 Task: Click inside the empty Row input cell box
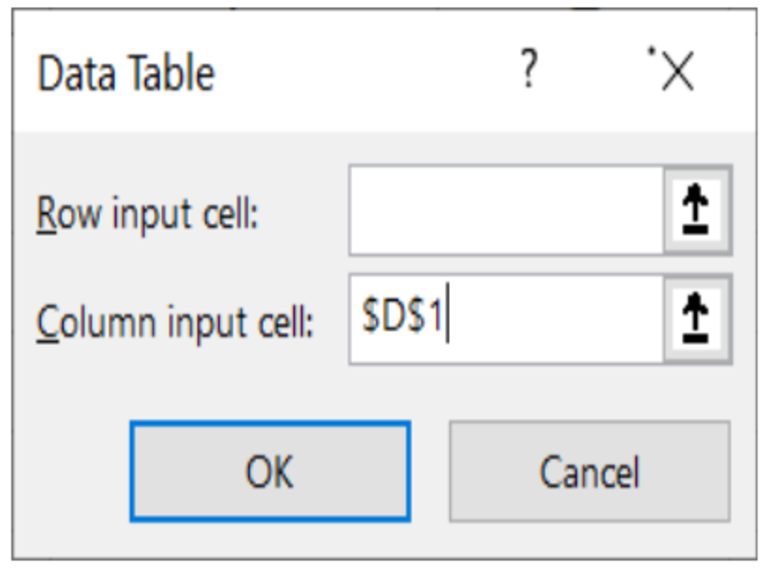[505, 211]
